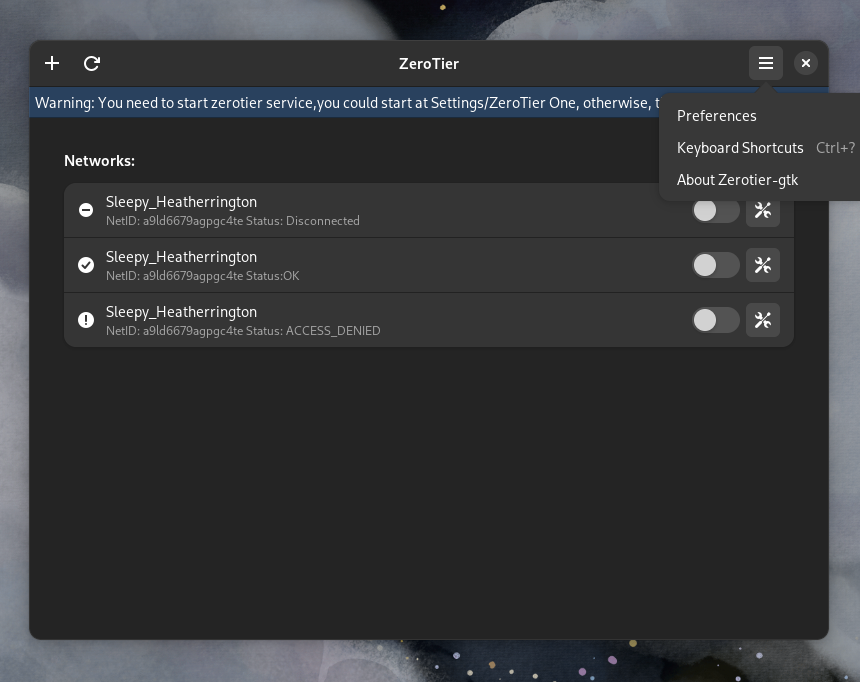This screenshot has height=682, width=860.
Task: Click the plus icon to add a network
Action: click(x=52, y=64)
